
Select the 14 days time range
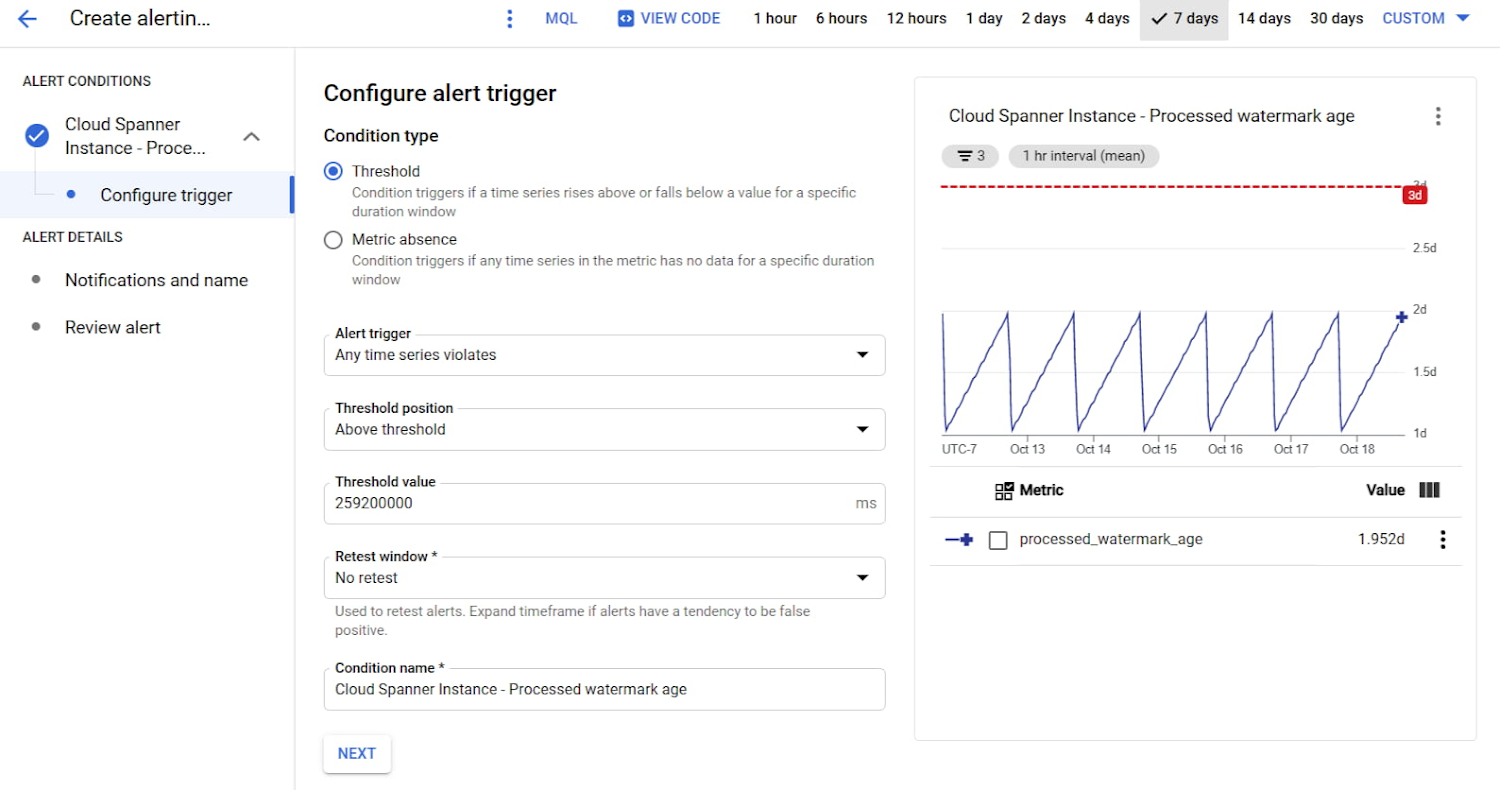coord(1264,18)
